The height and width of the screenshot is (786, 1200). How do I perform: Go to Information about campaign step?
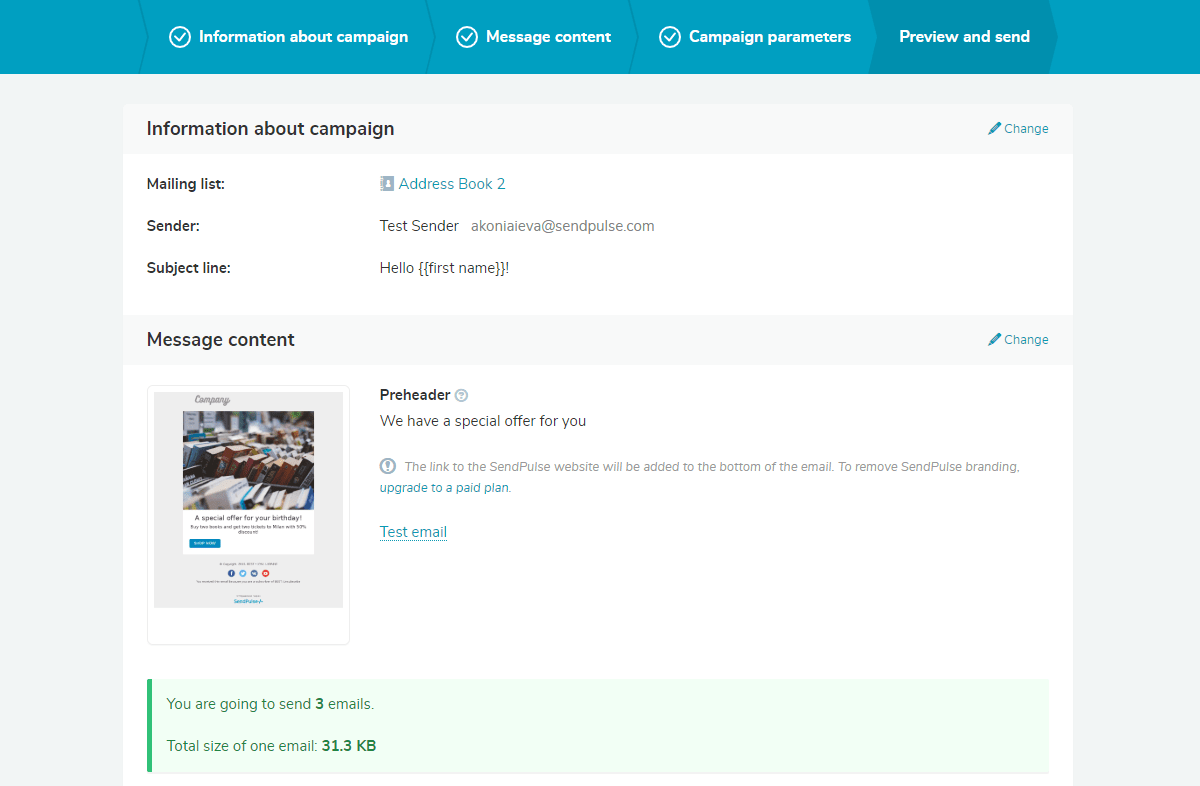click(x=289, y=37)
